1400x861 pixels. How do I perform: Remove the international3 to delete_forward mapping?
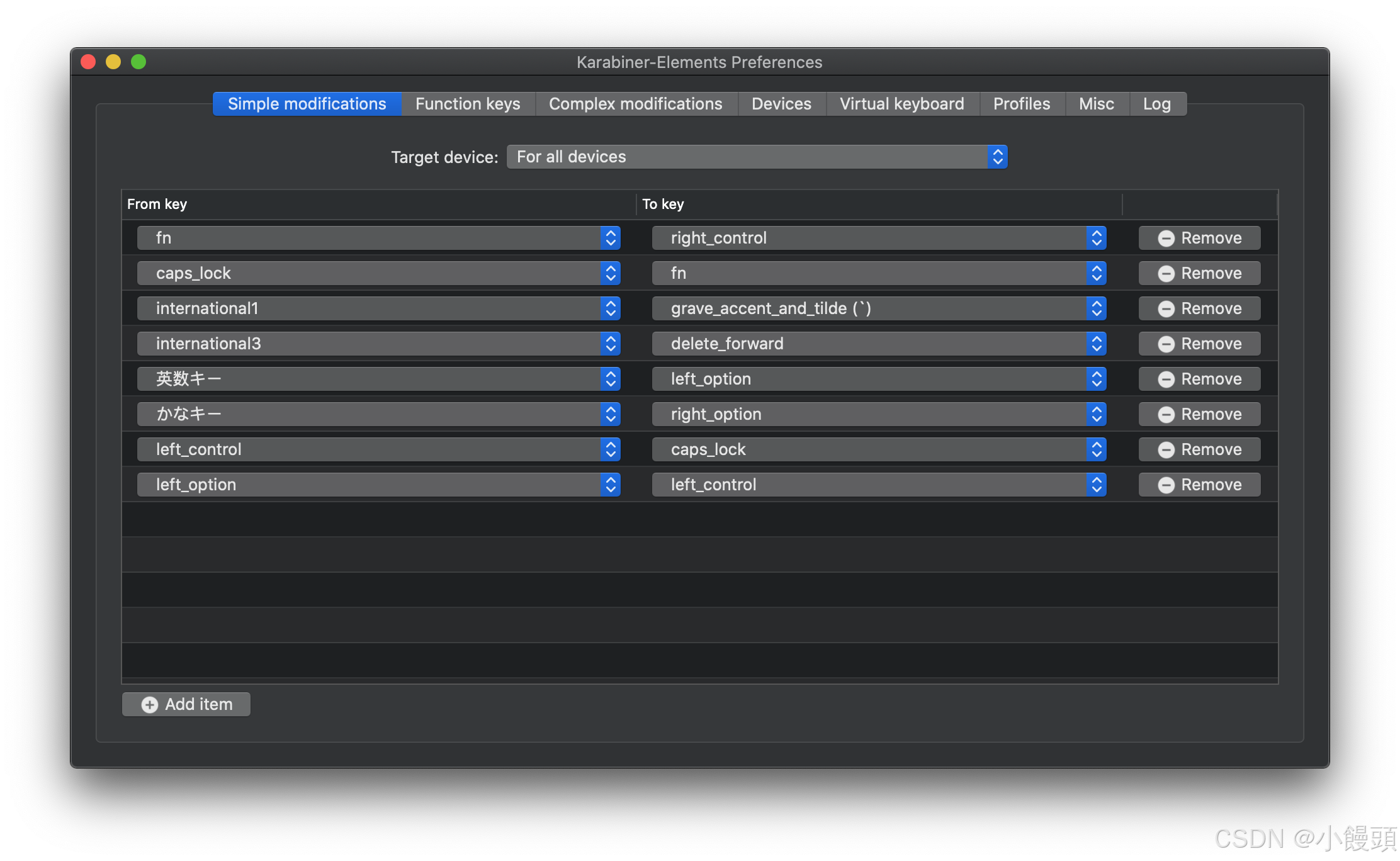(x=1200, y=344)
